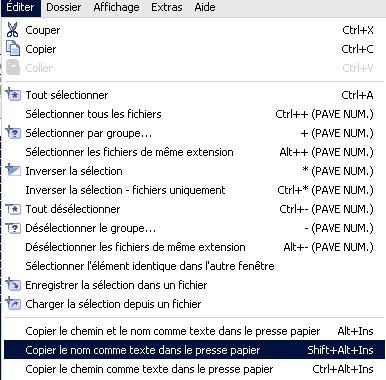Click the Désélectionner le groupe icon
The image size is (386, 380).
(x=13, y=228)
